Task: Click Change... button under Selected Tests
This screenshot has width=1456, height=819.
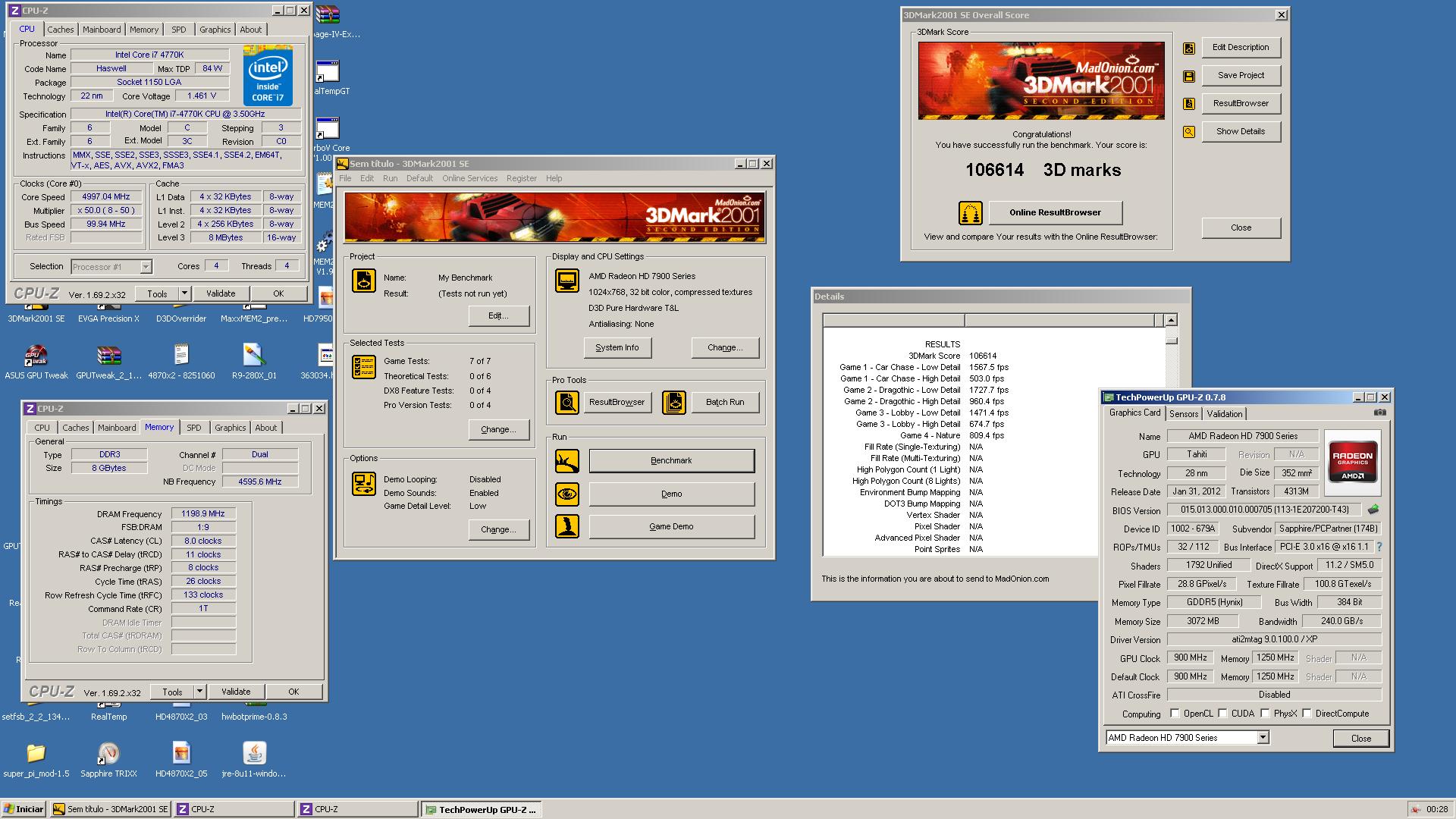Action: point(498,430)
